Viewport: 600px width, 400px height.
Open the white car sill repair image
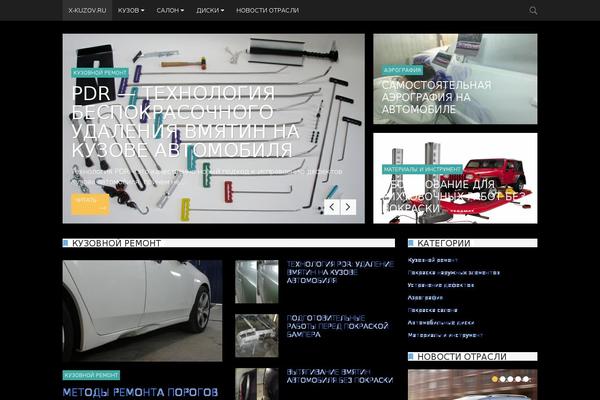click(x=142, y=311)
